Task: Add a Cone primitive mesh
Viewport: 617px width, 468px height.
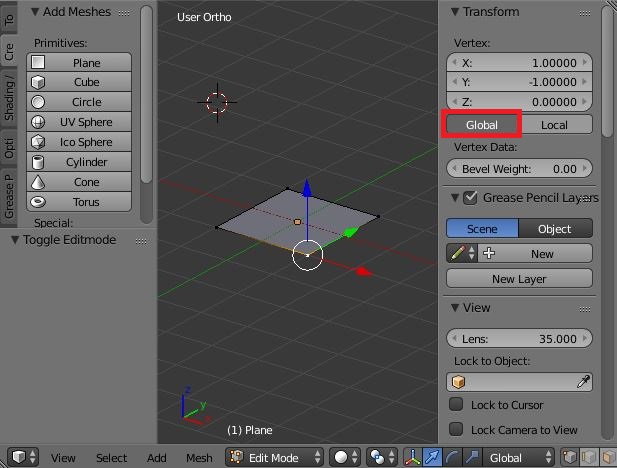Action: tap(79, 182)
